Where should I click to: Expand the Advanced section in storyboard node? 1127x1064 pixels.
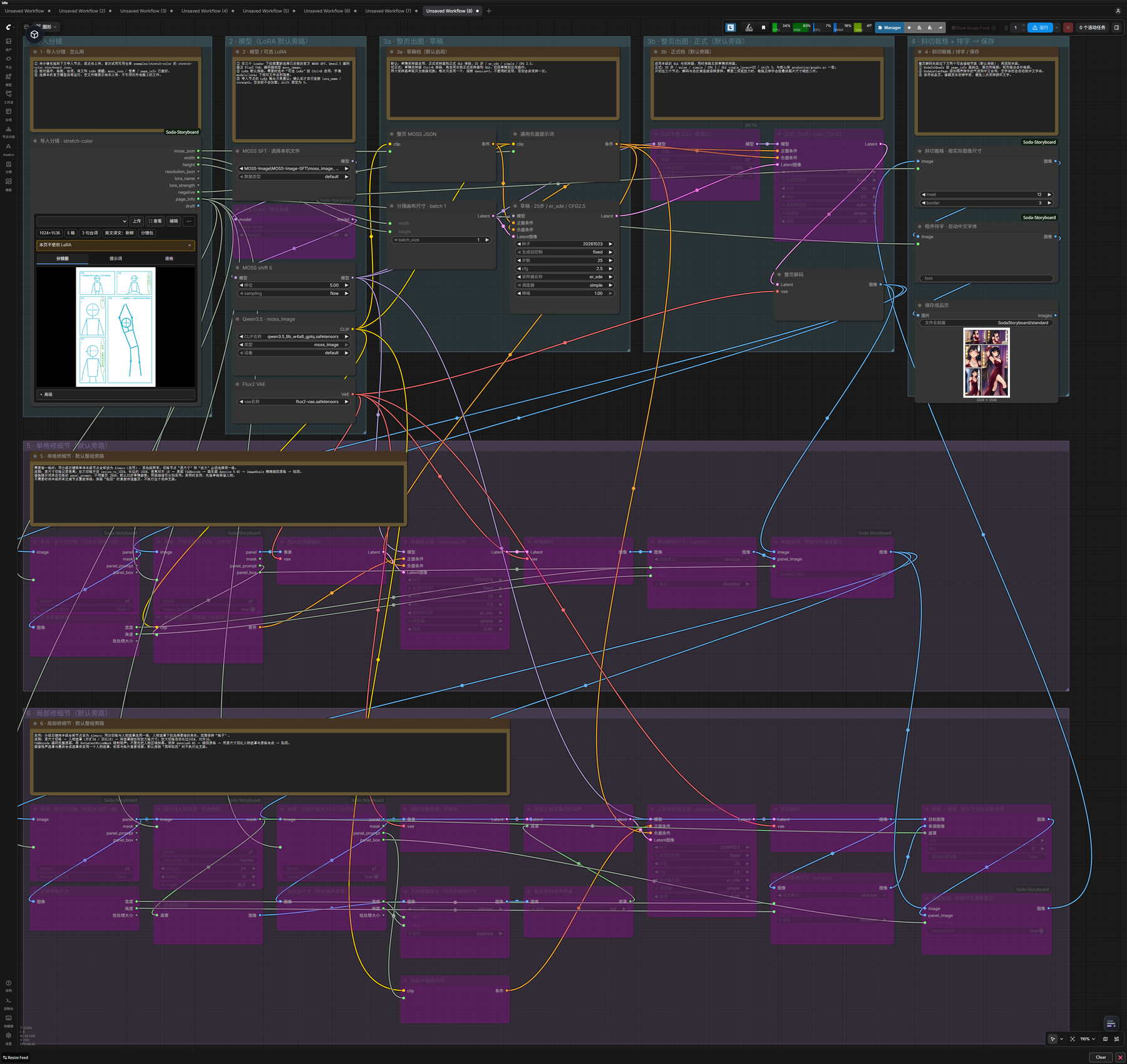coord(116,394)
